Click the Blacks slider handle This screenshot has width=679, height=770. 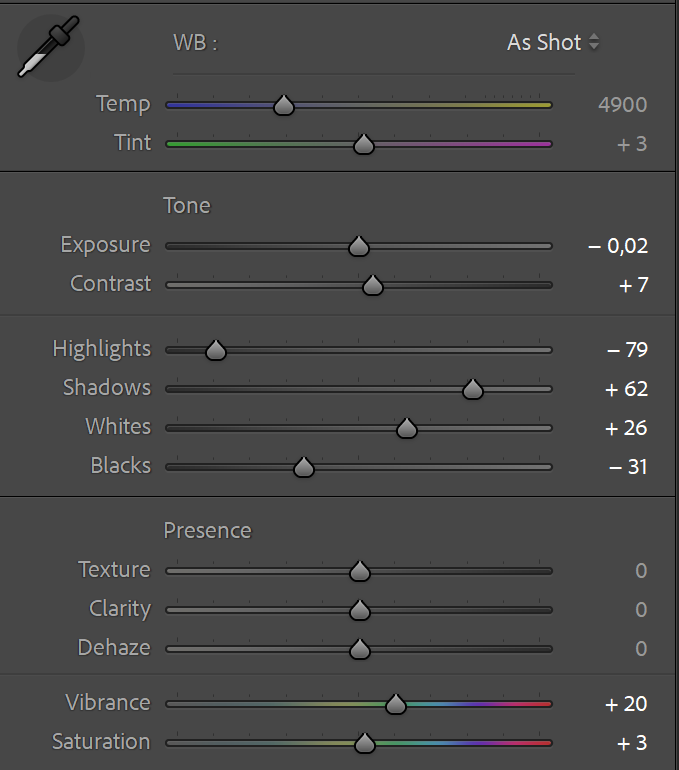[x=304, y=467]
